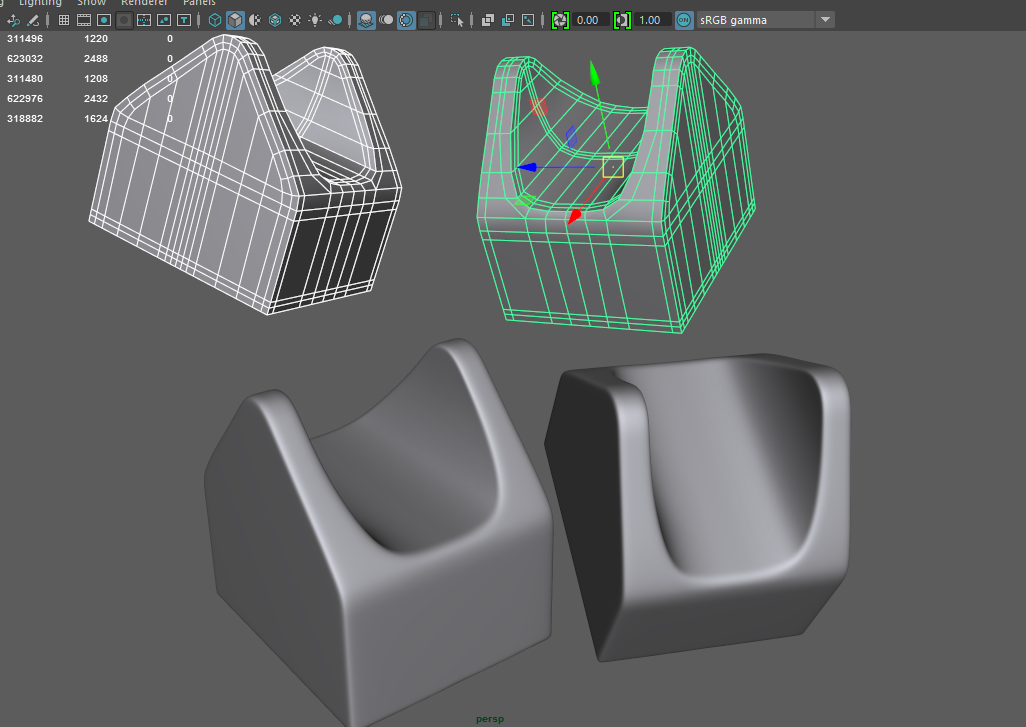Screen dimensions: 1026x727
Task: Click the heads-up value 1208
Action: pyautogui.click(x=96, y=79)
